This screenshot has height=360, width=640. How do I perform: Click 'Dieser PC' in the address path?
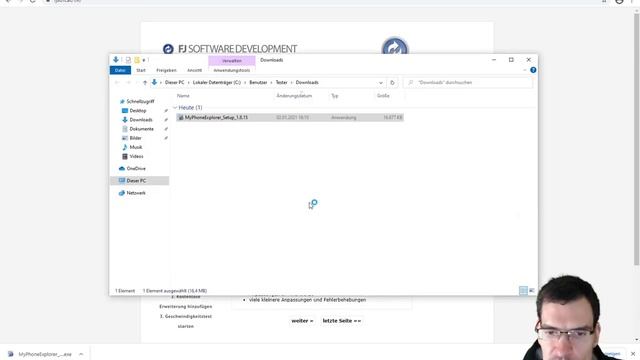click(x=175, y=82)
